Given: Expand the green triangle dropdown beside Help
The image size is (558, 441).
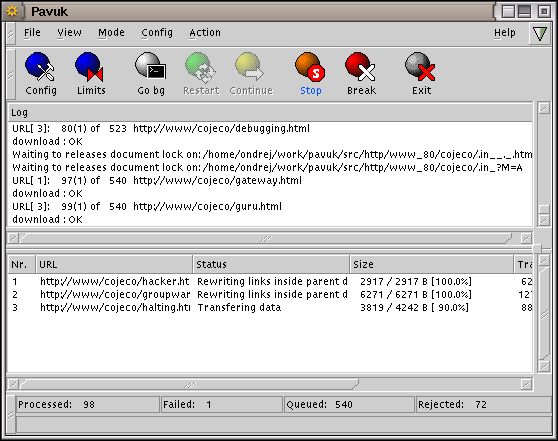Looking at the screenshot, I should click(540, 33).
